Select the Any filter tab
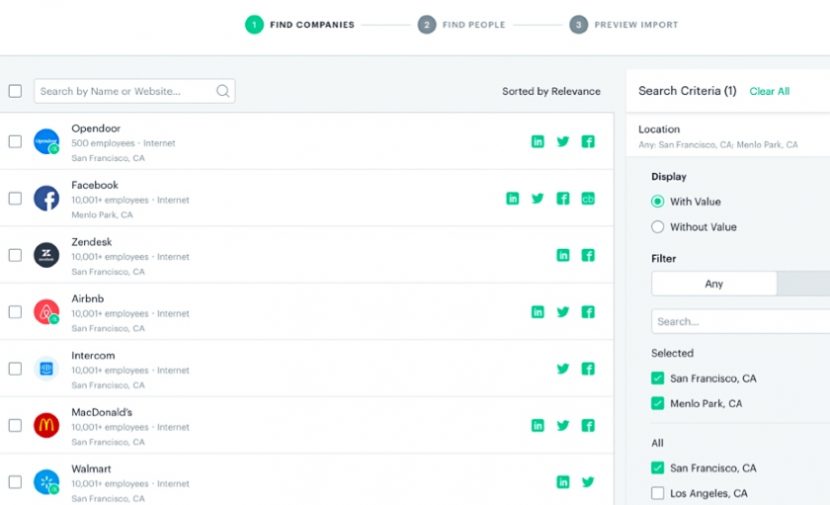The height and width of the screenshot is (505, 830). click(714, 284)
